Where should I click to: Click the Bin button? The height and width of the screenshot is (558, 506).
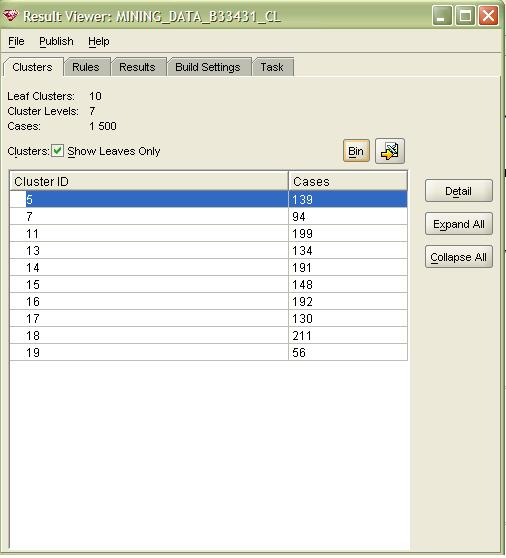click(356, 151)
